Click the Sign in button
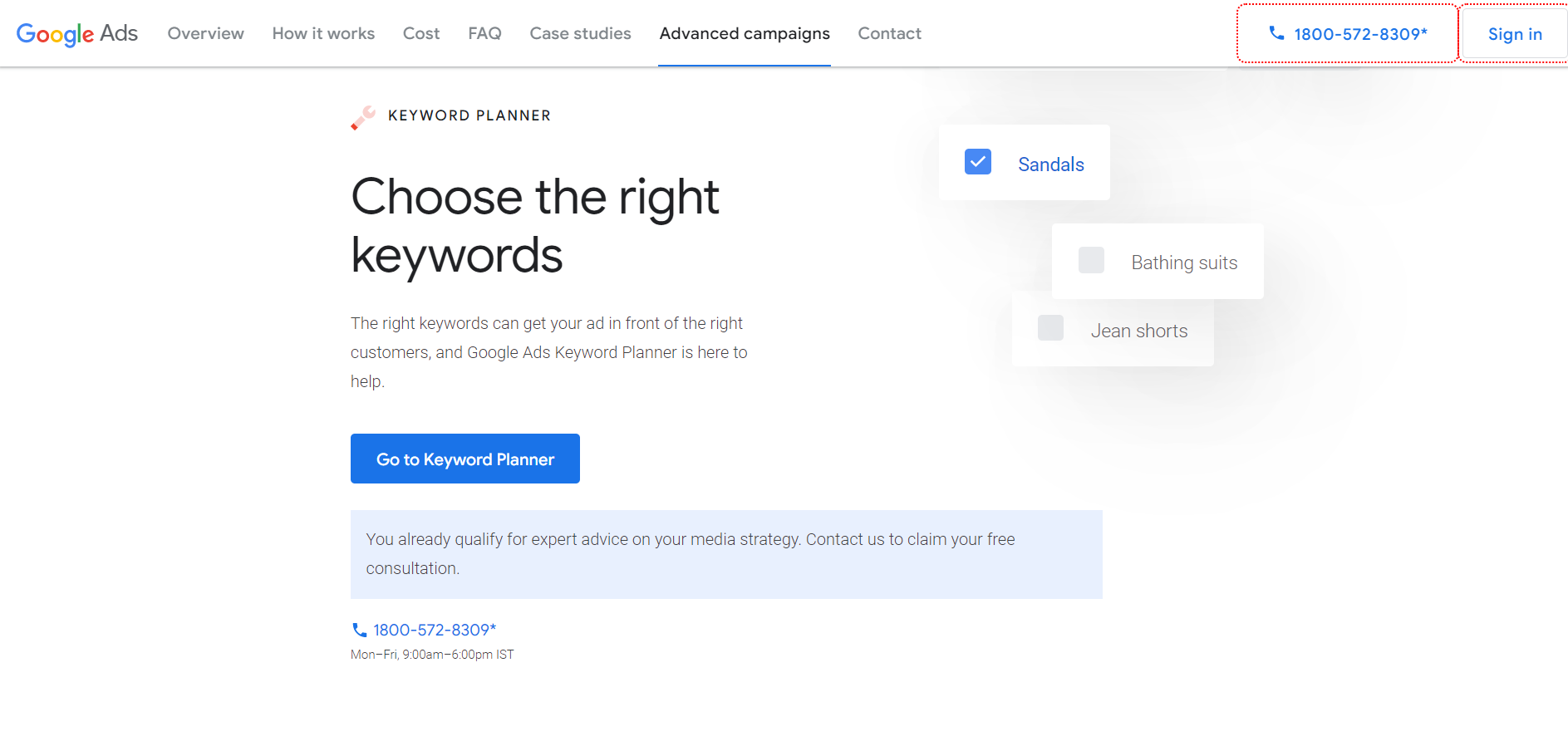 tap(1515, 34)
